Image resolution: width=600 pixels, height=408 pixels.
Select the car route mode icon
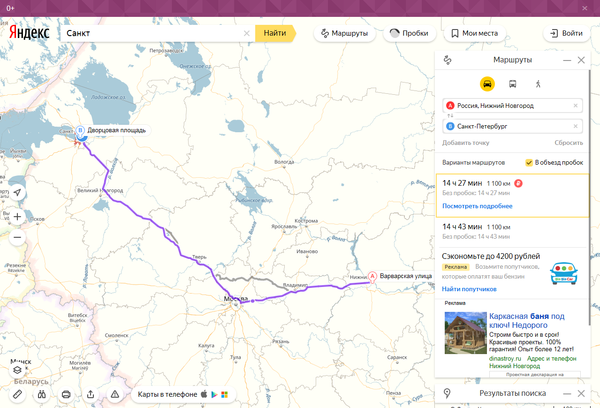487,84
